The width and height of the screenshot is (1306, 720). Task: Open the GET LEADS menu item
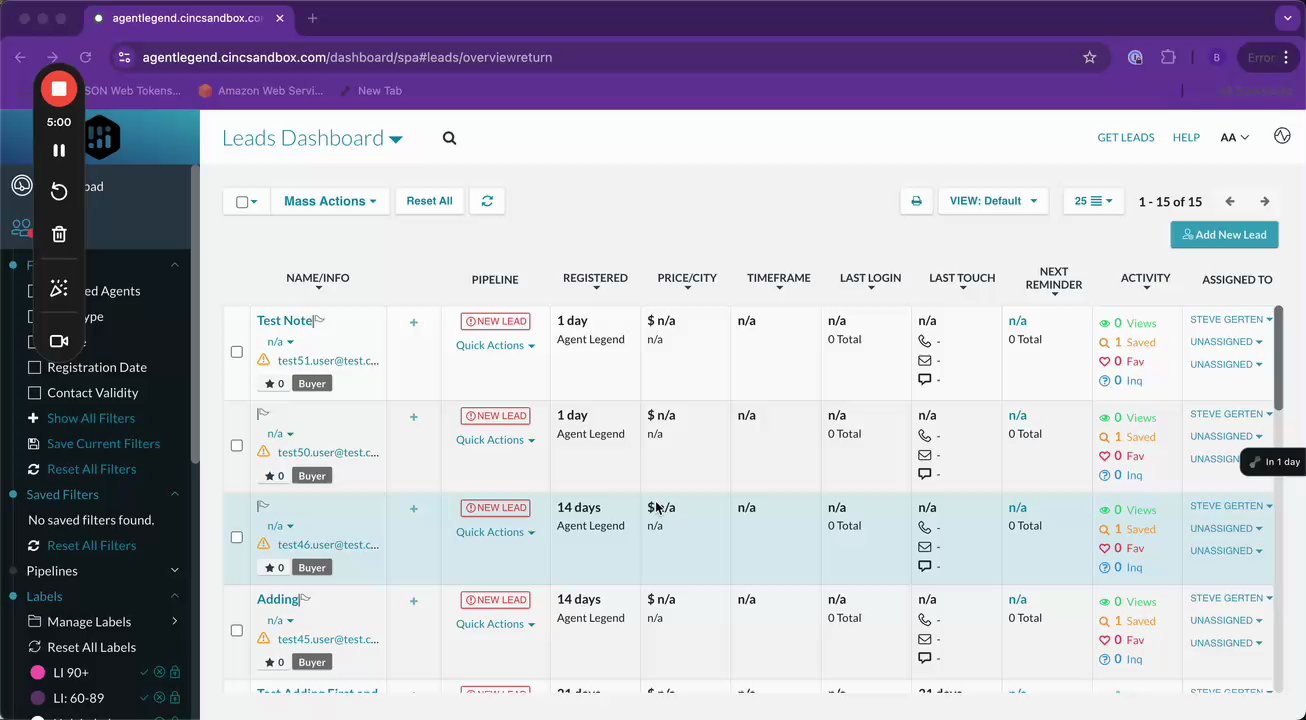coord(1125,138)
